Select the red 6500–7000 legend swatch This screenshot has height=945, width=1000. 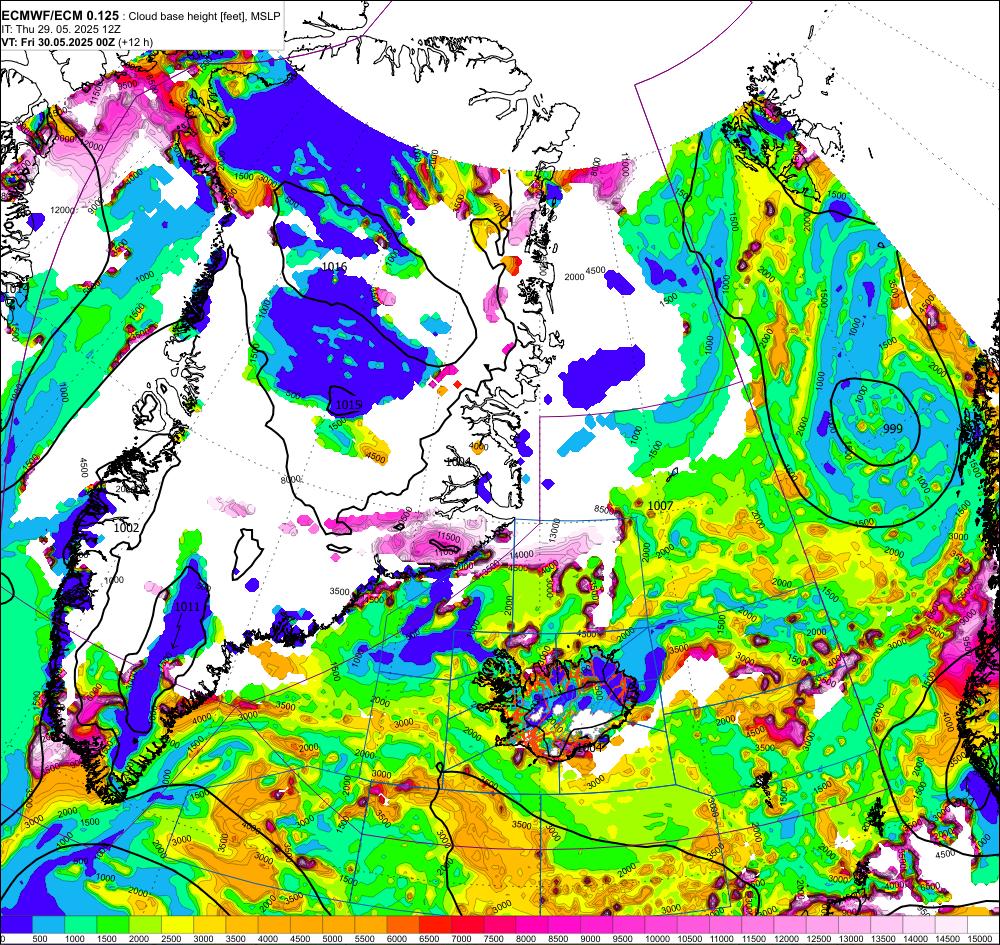coord(436,924)
